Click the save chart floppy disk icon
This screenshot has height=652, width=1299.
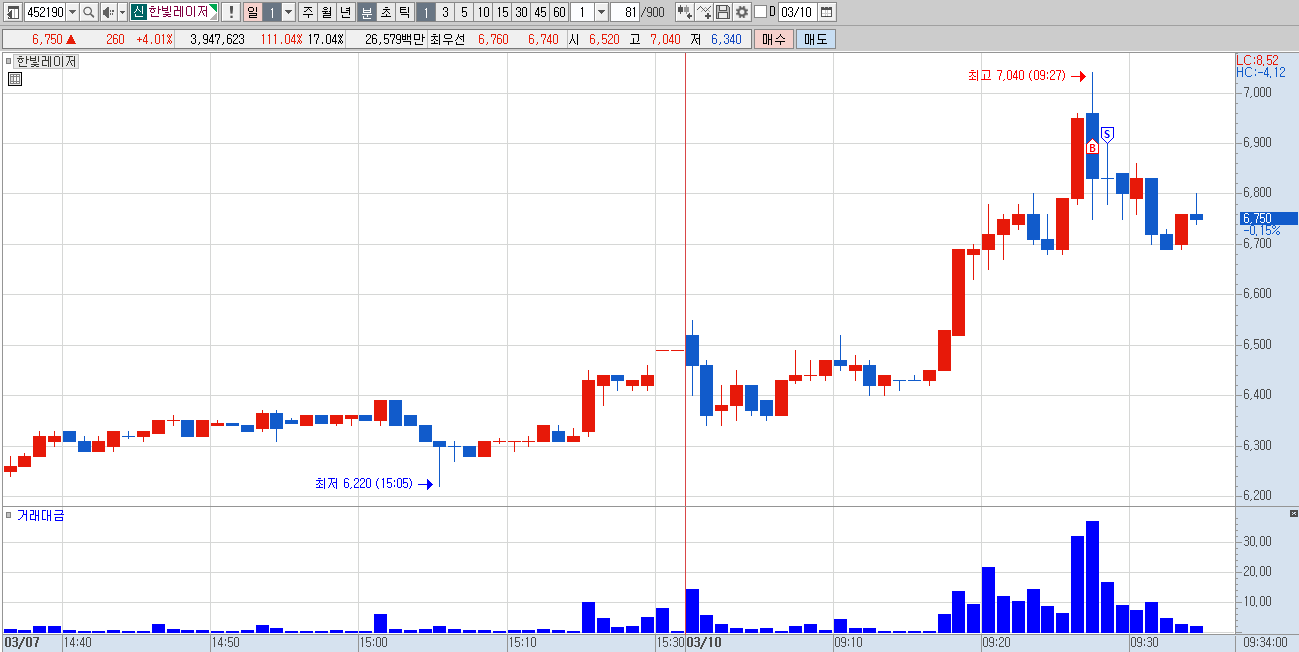pyautogui.click(x=723, y=12)
